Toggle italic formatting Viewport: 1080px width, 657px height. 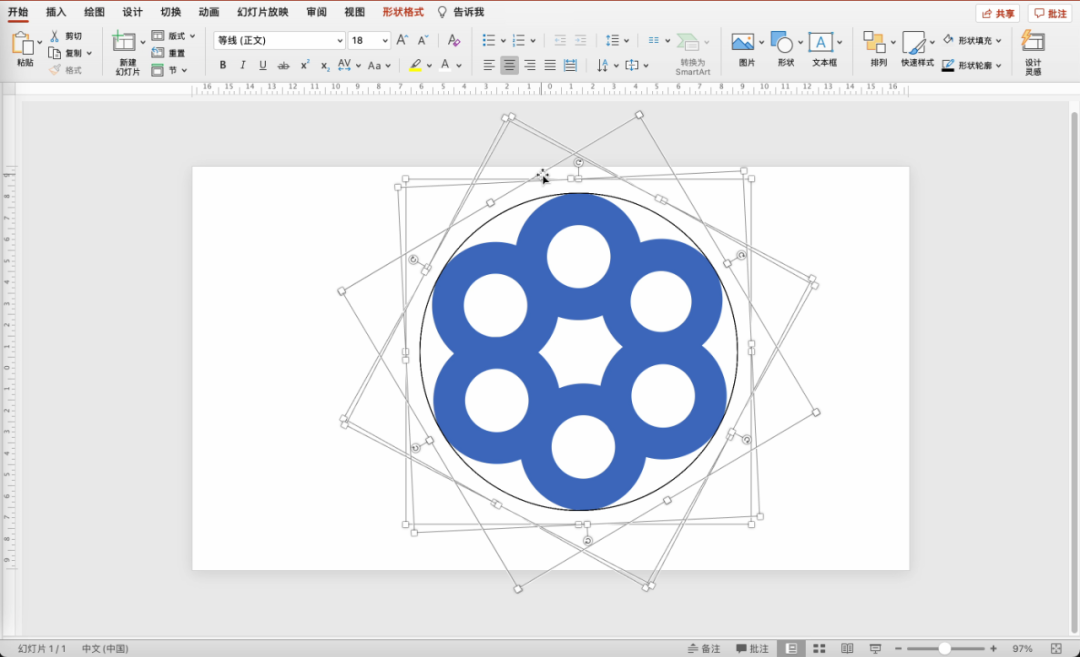click(x=242, y=65)
